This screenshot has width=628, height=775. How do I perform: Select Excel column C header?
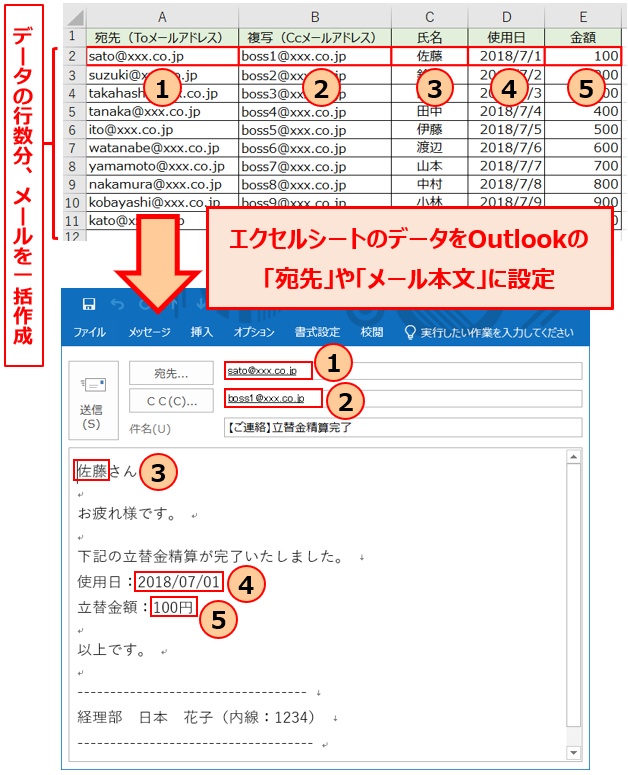(429, 17)
